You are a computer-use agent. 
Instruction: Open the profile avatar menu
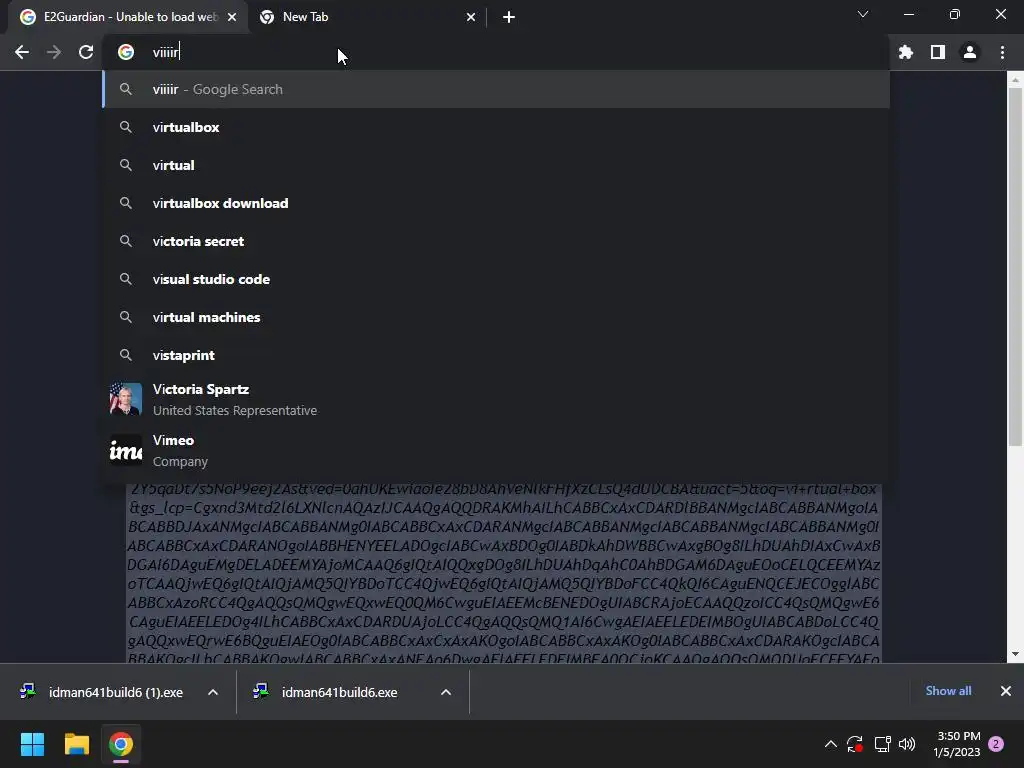[x=970, y=52]
